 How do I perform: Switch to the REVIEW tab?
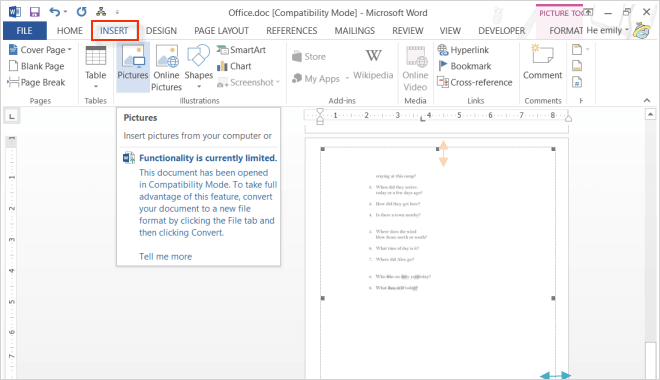[x=407, y=31]
